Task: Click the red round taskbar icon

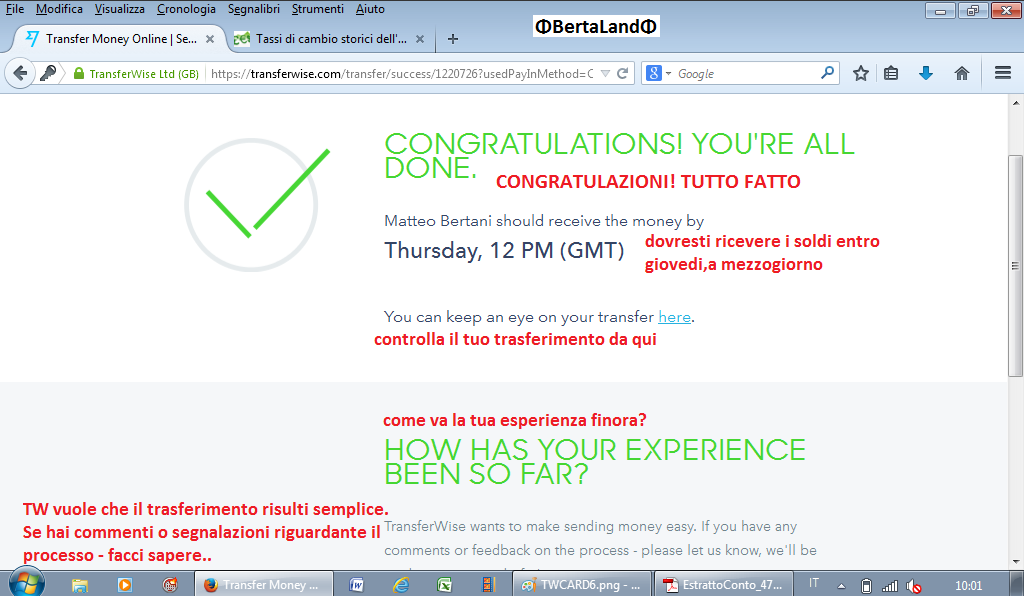Action: coord(170,585)
